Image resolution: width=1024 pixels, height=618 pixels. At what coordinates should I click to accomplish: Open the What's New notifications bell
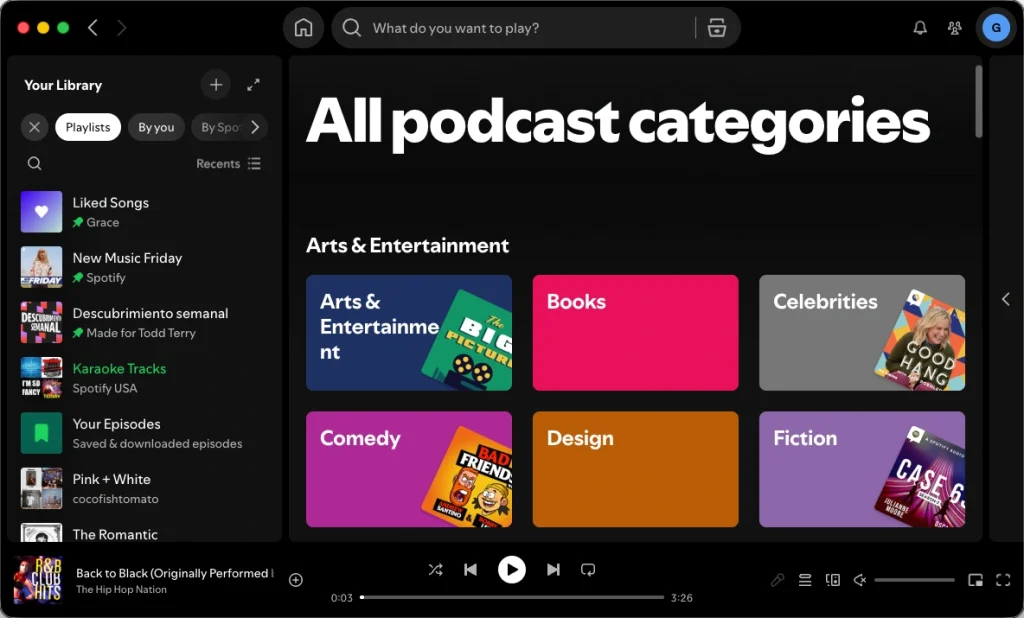point(920,28)
